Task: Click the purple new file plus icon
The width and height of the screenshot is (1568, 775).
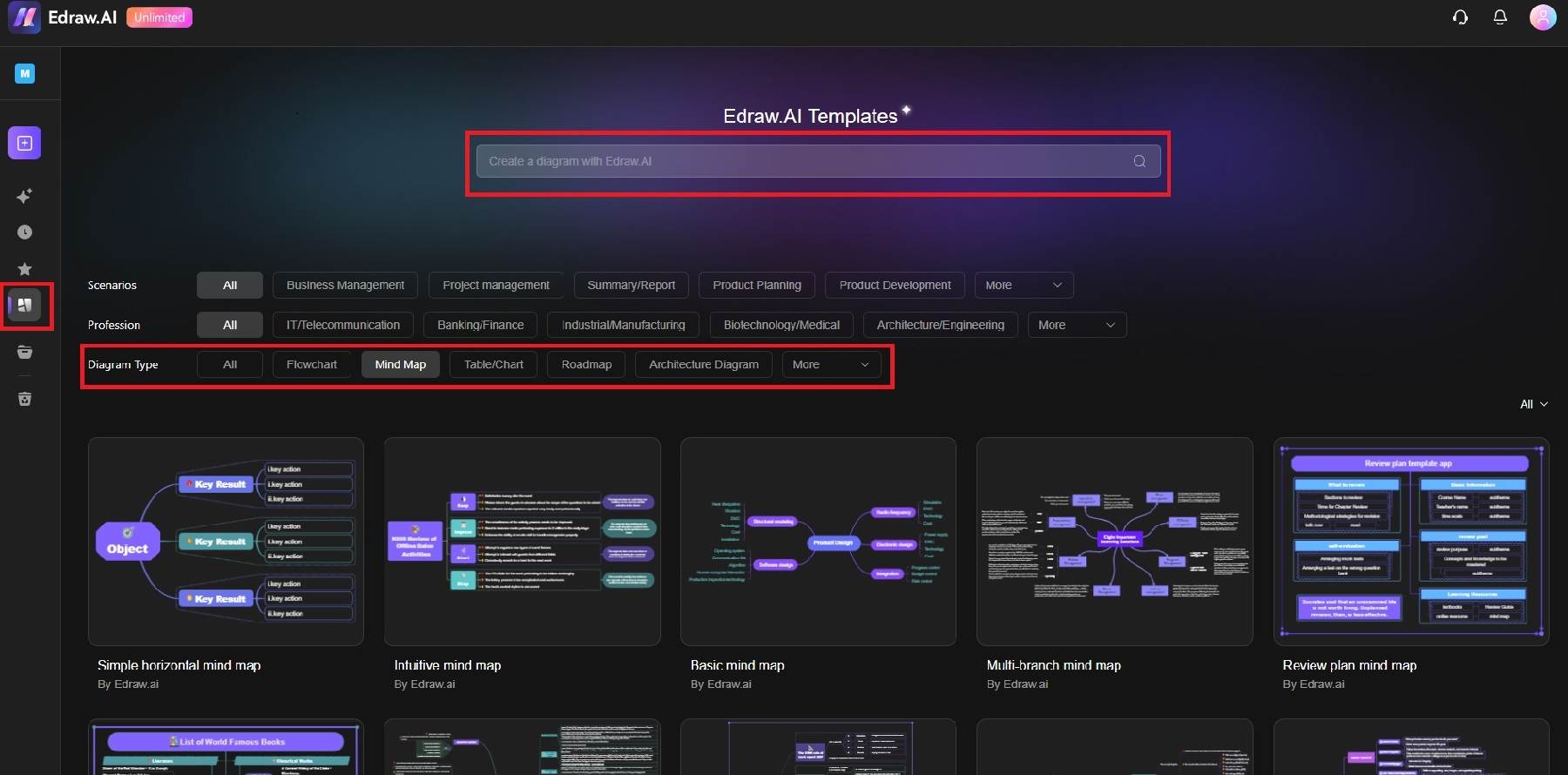Action: point(24,143)
